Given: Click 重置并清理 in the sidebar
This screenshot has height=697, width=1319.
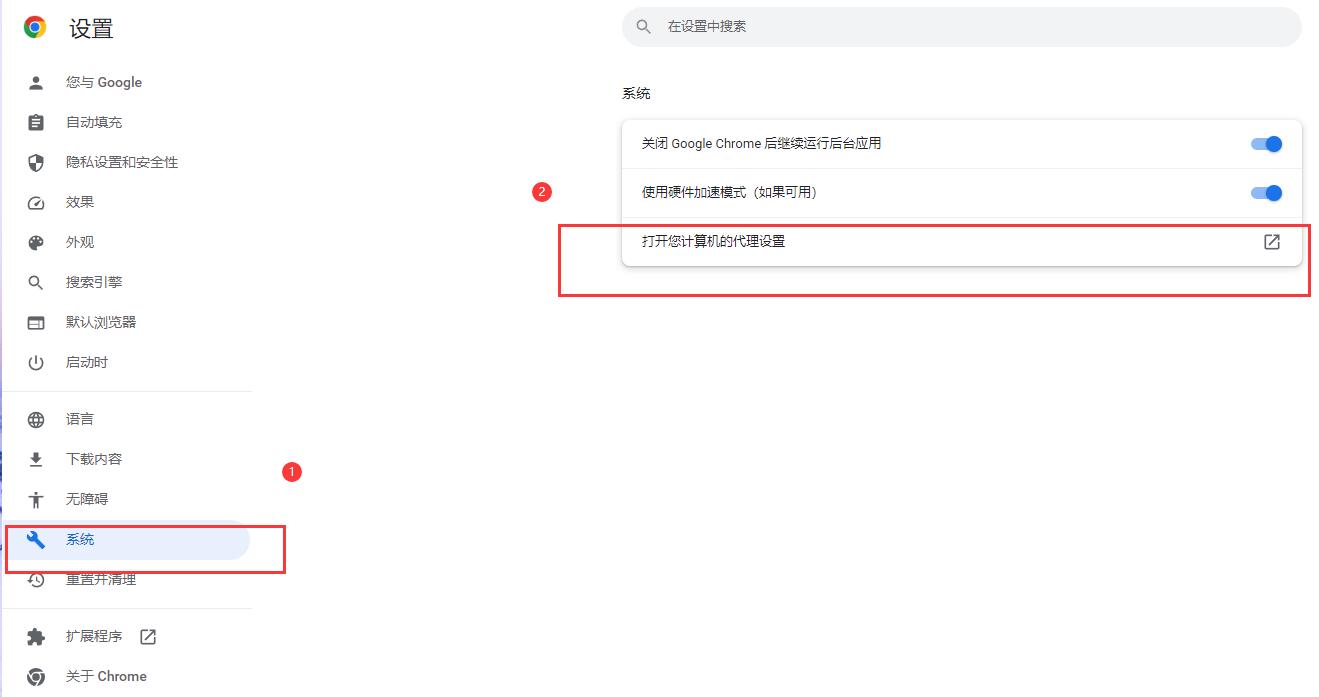Looking at the screenshot, I should click(101, 580).
